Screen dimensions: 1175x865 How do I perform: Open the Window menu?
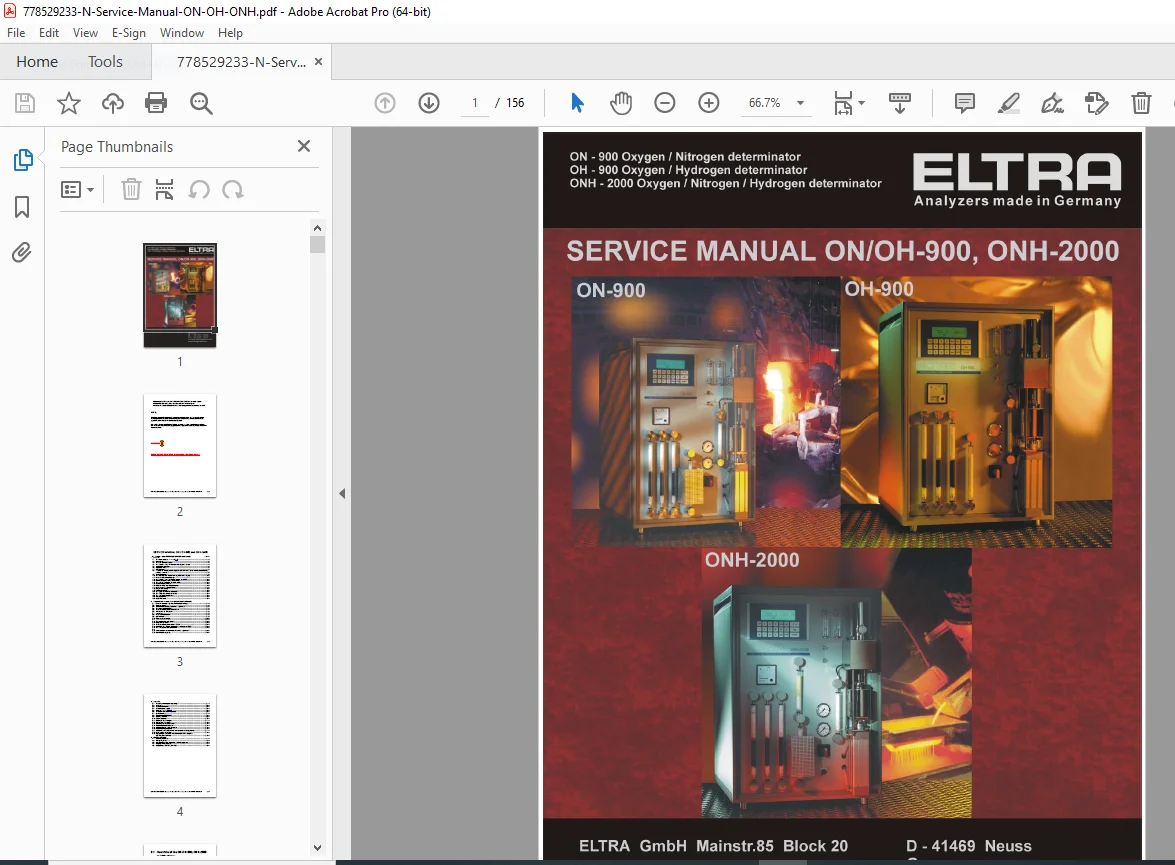(181, 33)
